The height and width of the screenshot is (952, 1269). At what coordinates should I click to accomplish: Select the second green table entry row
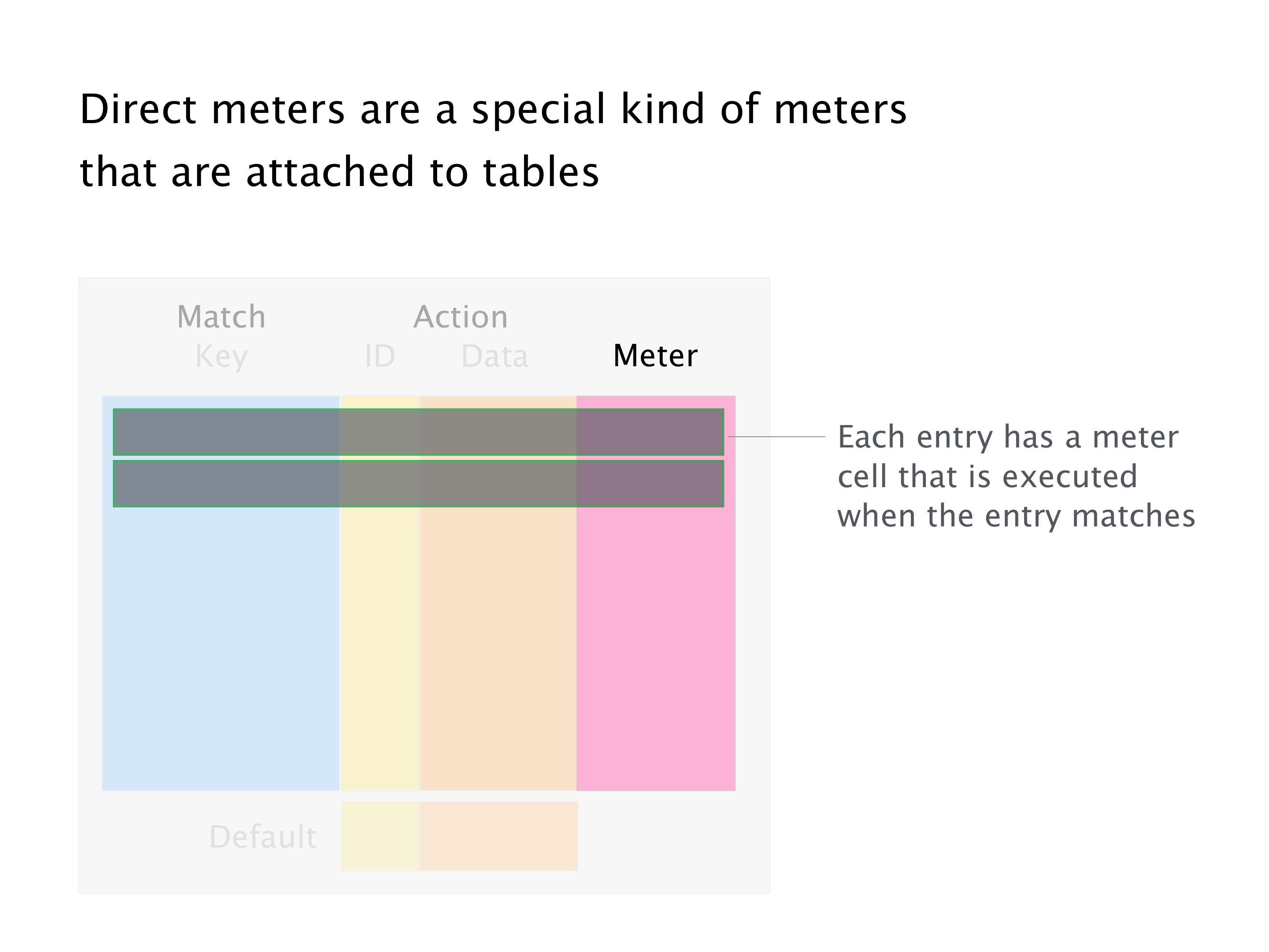coord(418,484)
